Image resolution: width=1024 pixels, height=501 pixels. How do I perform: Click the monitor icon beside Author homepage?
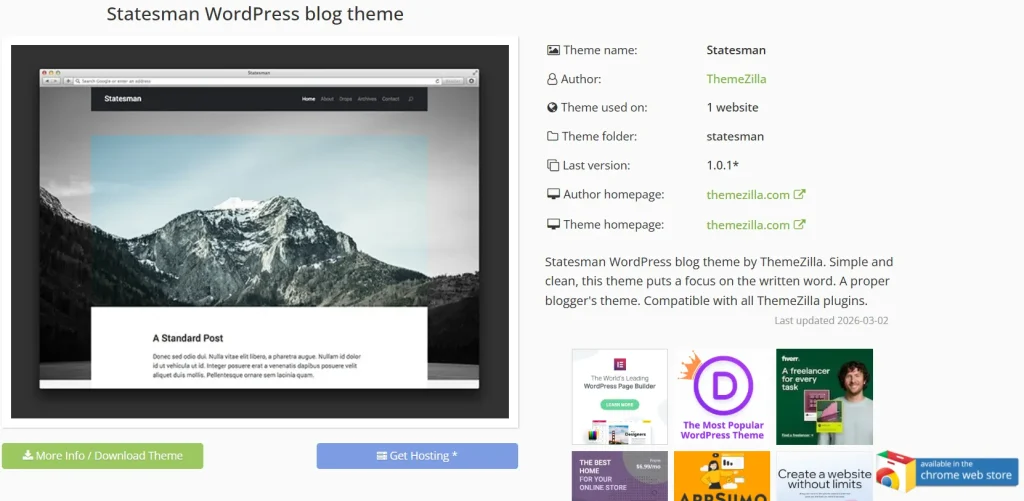coord(553,195)
